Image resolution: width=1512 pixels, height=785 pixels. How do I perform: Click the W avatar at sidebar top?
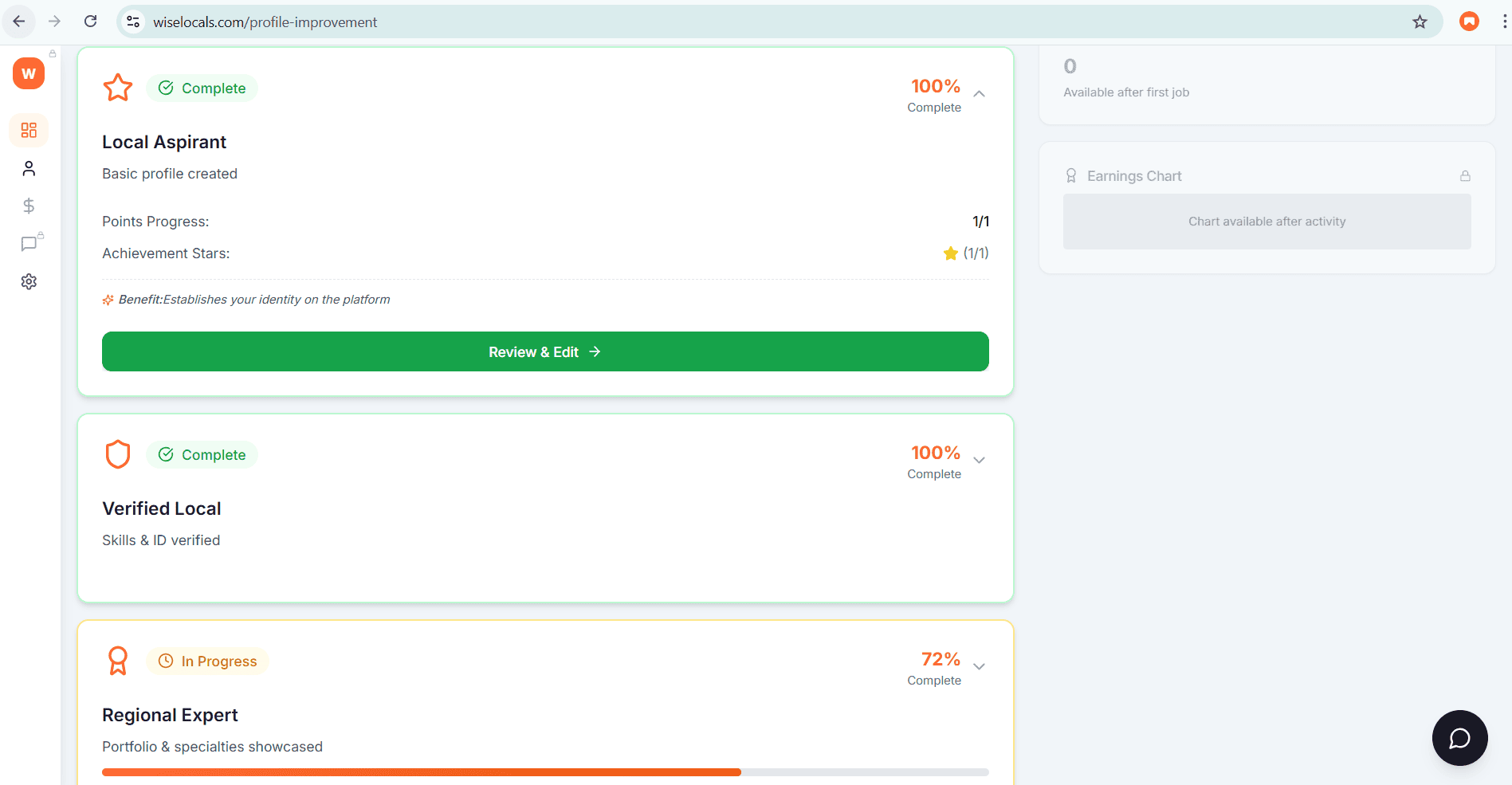coord(29,73)
